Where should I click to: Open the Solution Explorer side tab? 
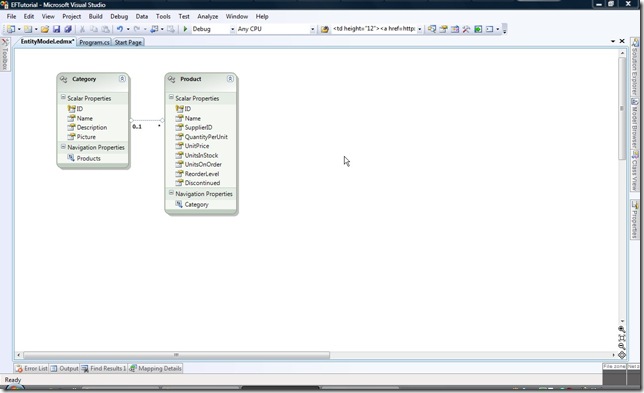[x=635, y=67]
